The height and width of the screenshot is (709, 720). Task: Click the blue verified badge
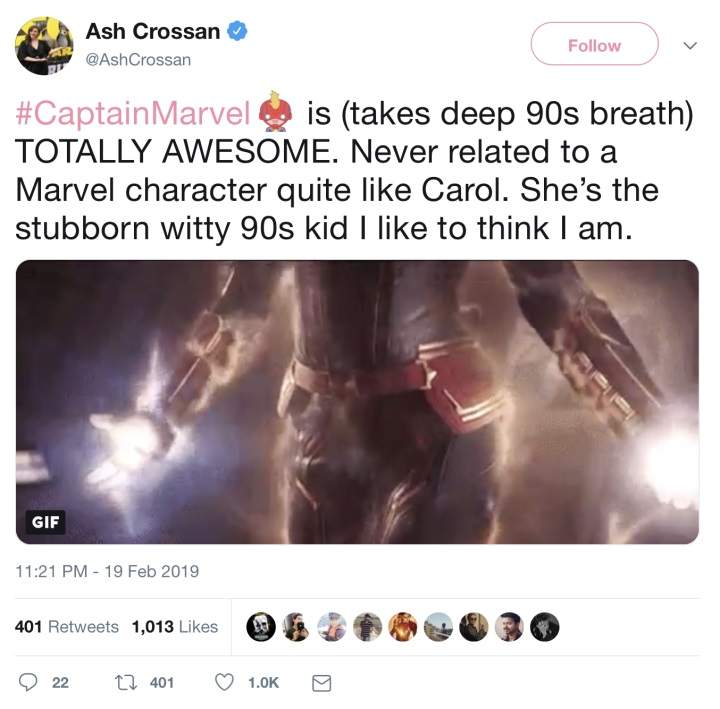pyautogui.click(x=237, y=31)
